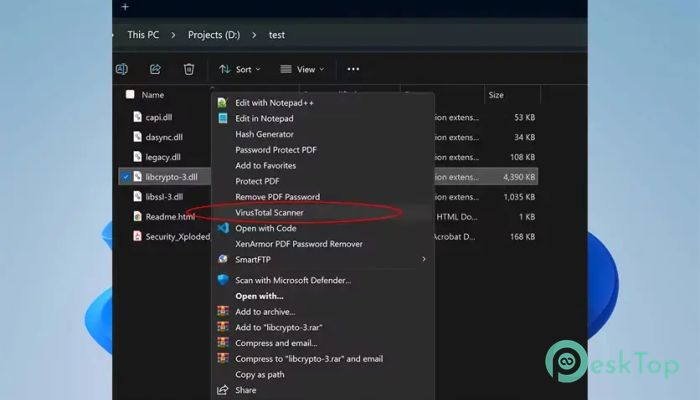Image resolution: width=700 pixels, height=400 pixels.
Task: Open a new tab with plus icon
Action: pyautogui.click(x=125, y=7)
